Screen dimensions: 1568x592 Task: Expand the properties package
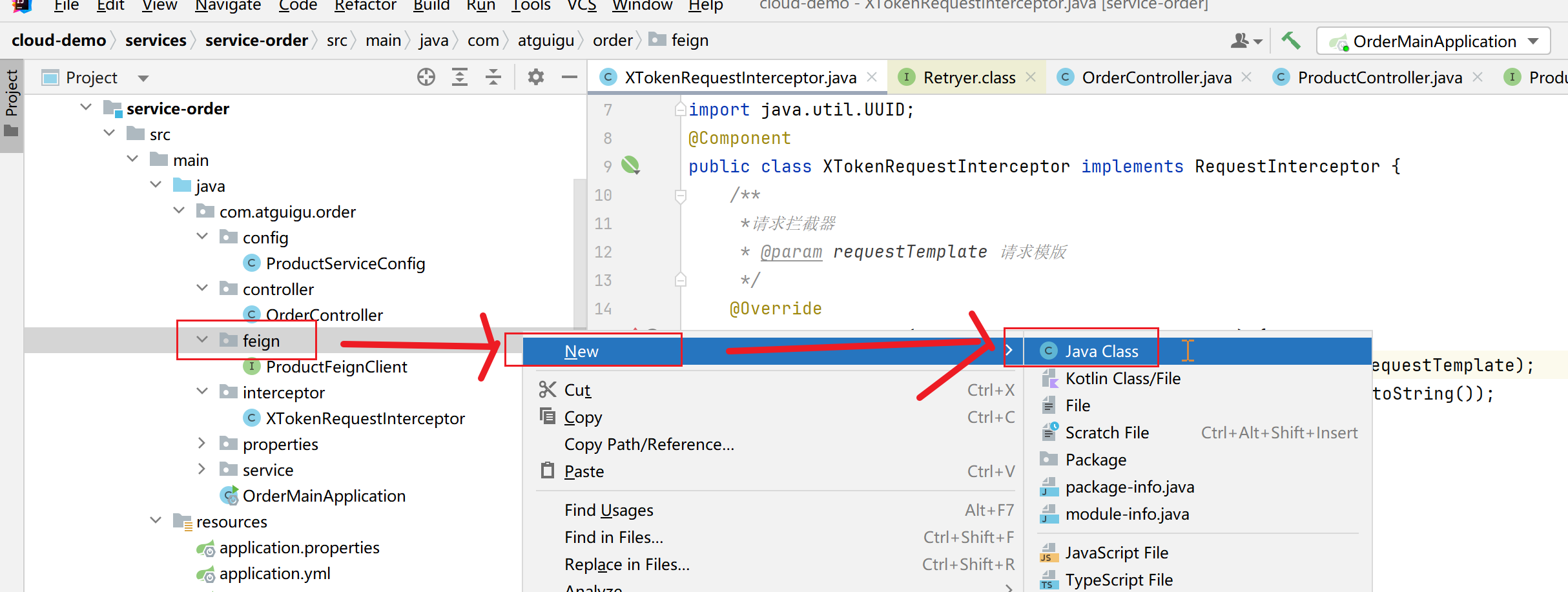coord(202,443)
